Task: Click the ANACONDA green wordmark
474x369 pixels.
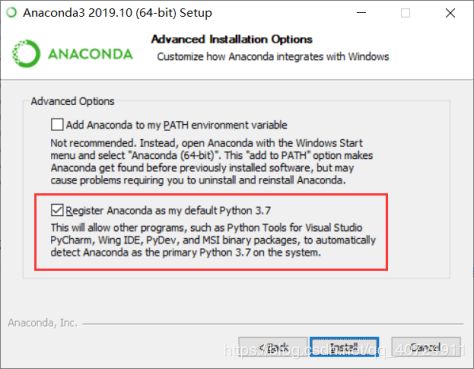Action: tap(91, 54)
